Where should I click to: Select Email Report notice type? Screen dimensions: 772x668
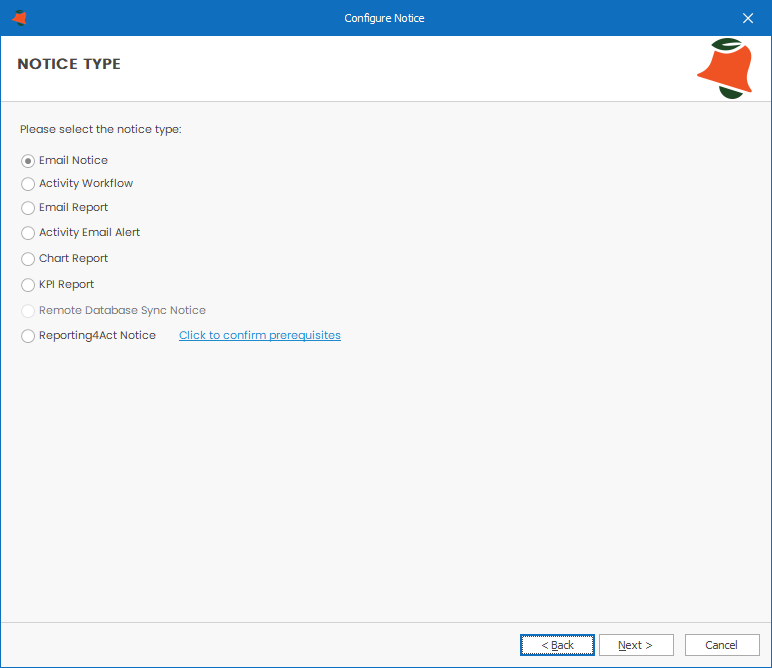(28, 208)
